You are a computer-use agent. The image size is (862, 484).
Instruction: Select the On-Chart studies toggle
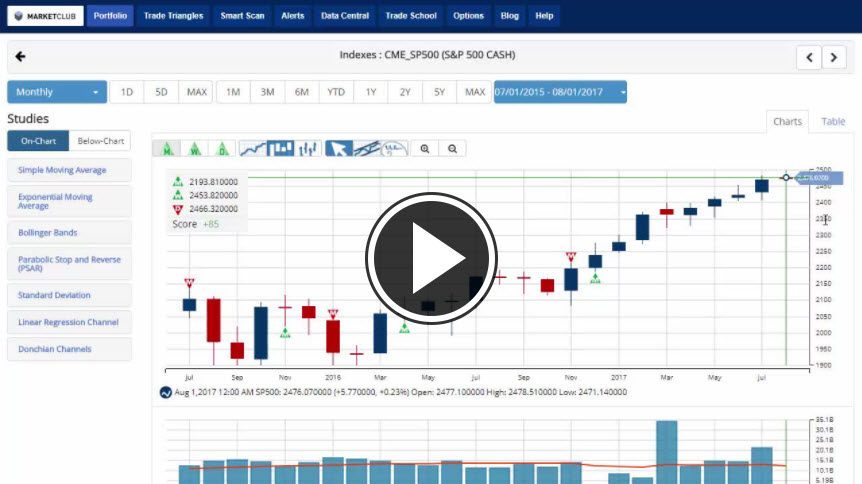(38, 142)
